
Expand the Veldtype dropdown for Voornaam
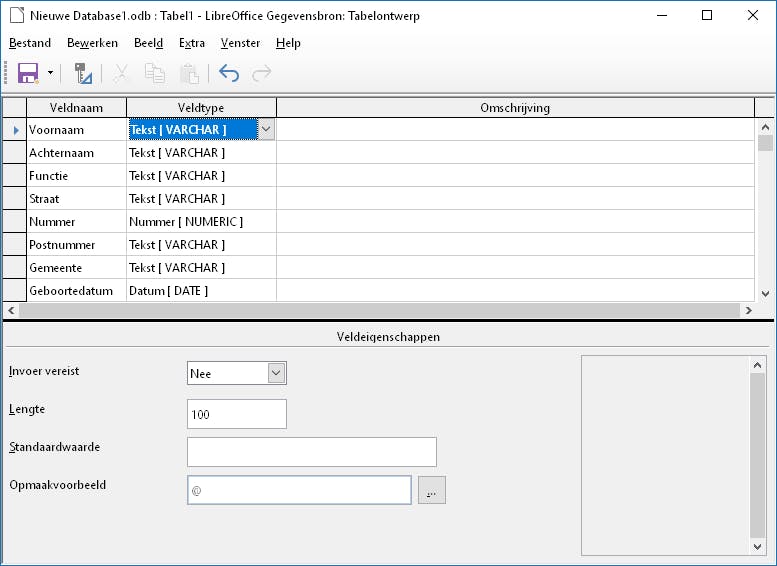(266, 129)
